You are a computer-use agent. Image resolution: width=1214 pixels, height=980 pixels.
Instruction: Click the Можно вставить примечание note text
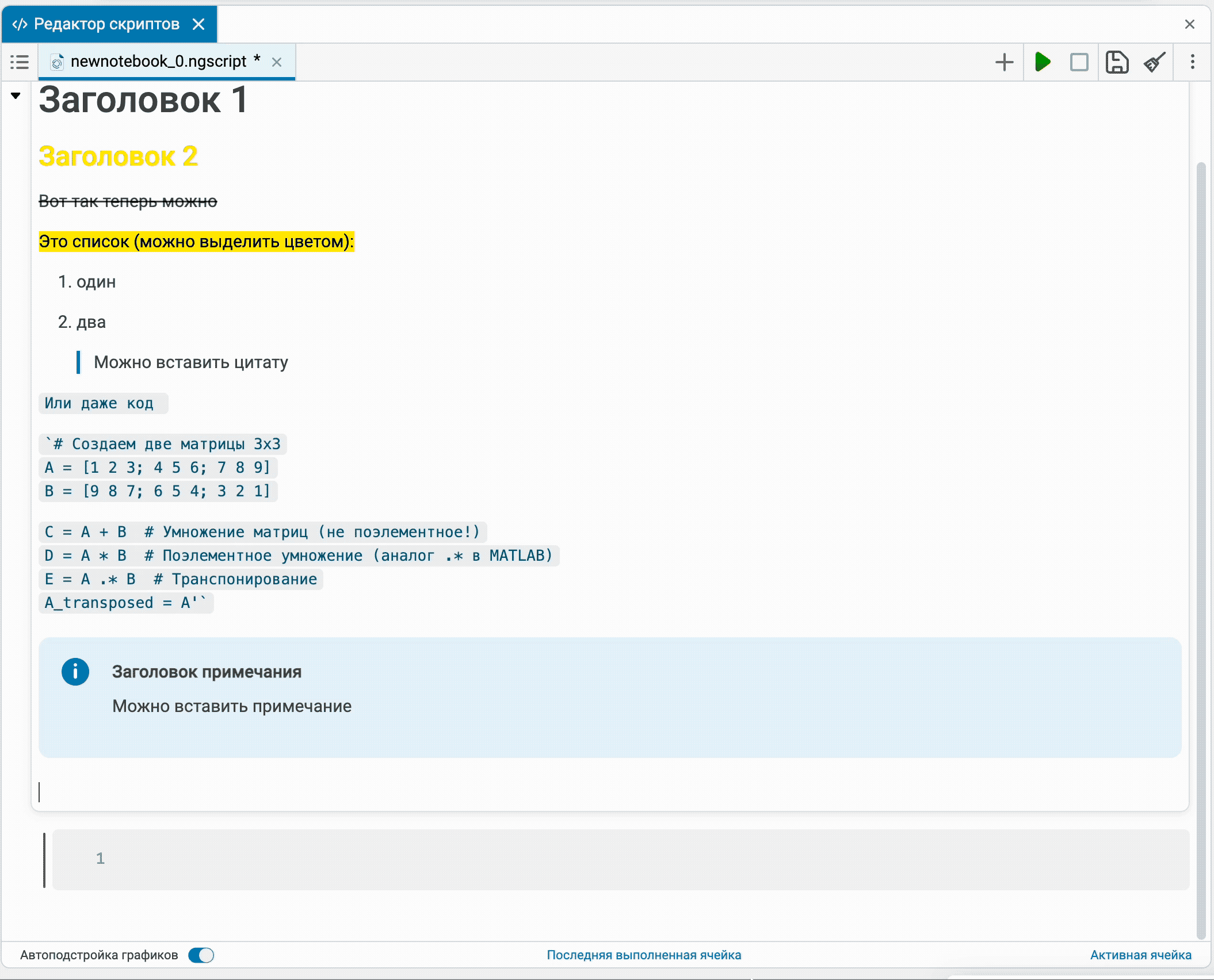coord(232,706)
